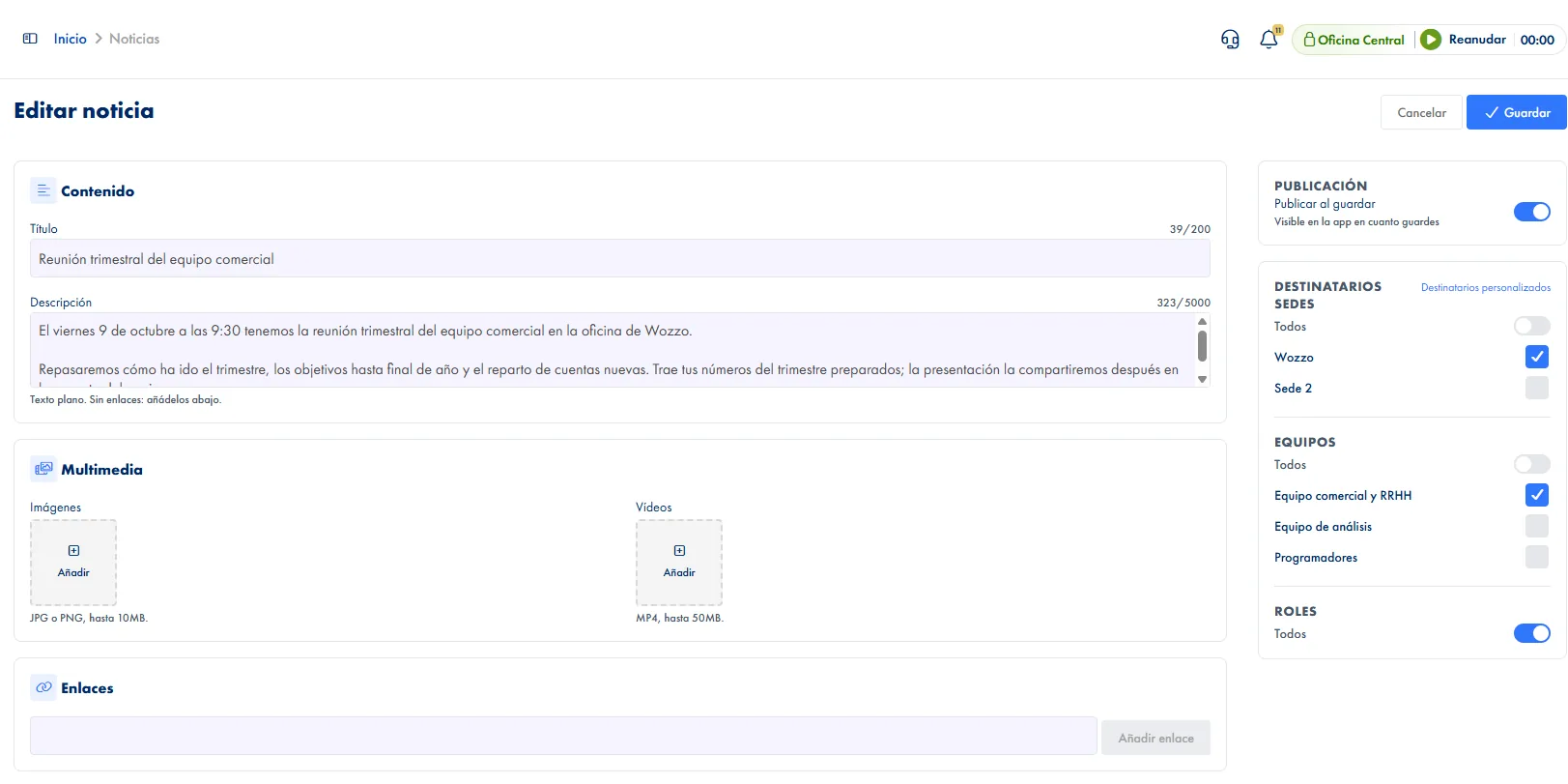The height and width of the screenshot is (784, 1568).
Task: Click the Título input field
Action: [620, 258]
